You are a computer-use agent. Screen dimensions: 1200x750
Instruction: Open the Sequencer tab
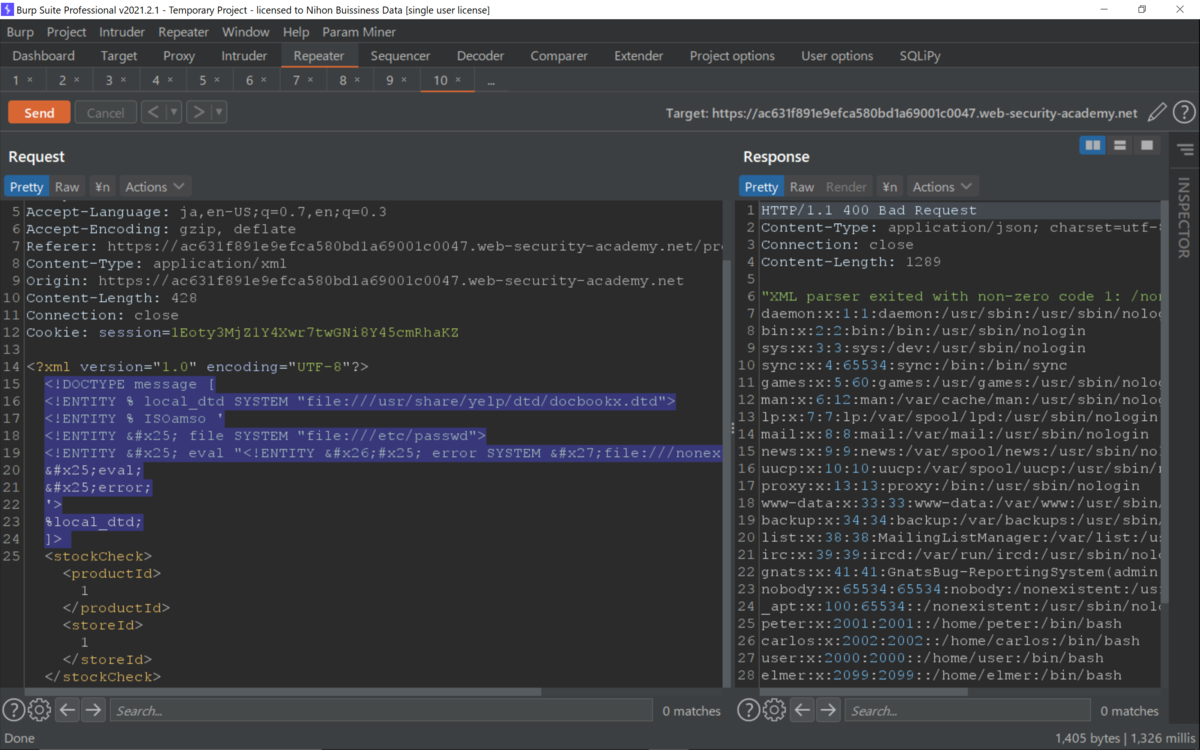coord(400,56)
